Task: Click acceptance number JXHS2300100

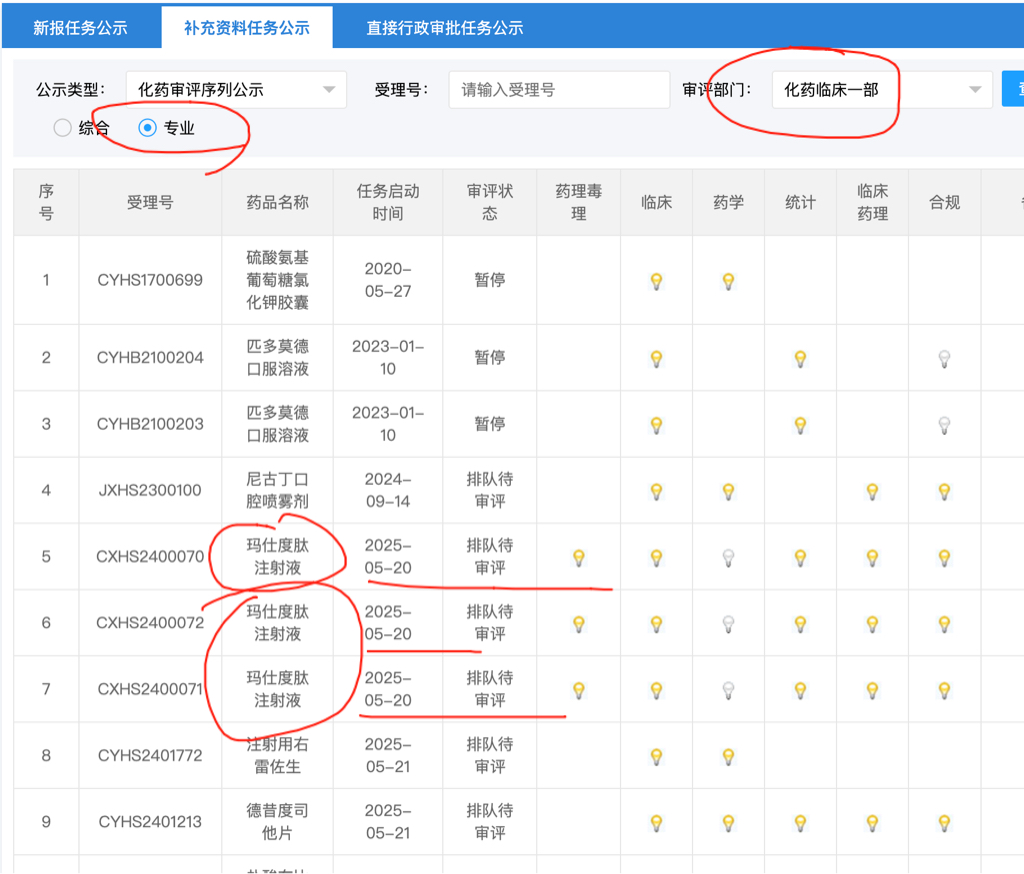Action: [x=150, y=491]
